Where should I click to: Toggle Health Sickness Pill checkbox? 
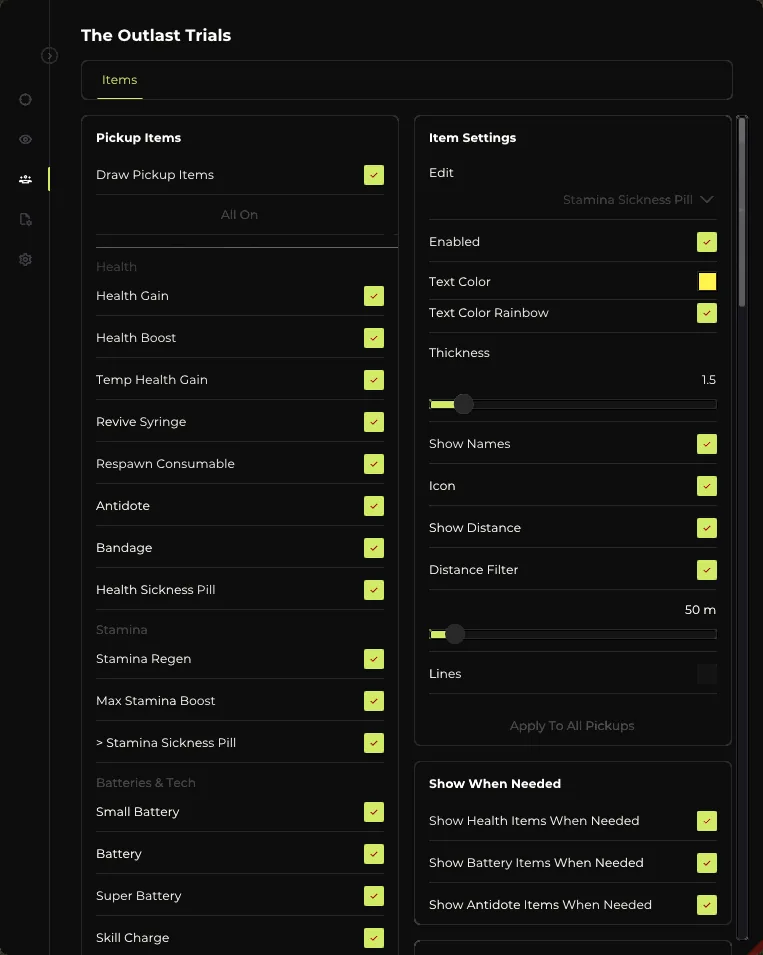point(374,590)
